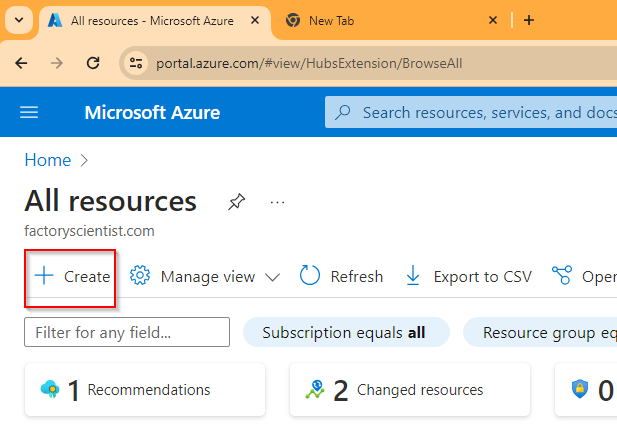Screen dimensions: 617x431
Task: Expand the Manage view dropdown chevron
Action: point(272,277)
